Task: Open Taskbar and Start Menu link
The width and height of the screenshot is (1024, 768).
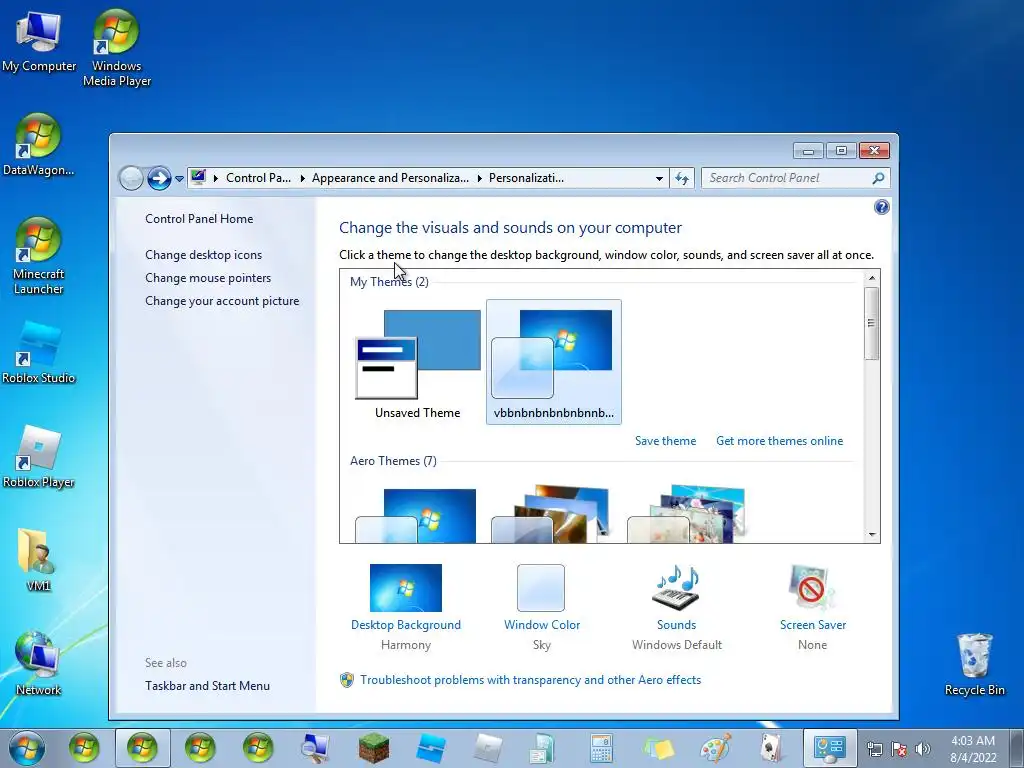Action: (207, 686)
